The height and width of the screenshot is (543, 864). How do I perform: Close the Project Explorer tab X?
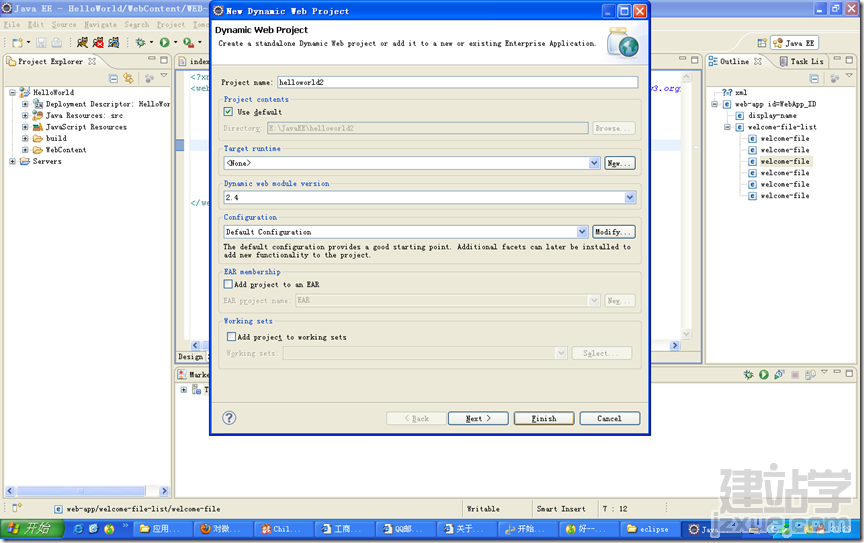pos(92,61)
